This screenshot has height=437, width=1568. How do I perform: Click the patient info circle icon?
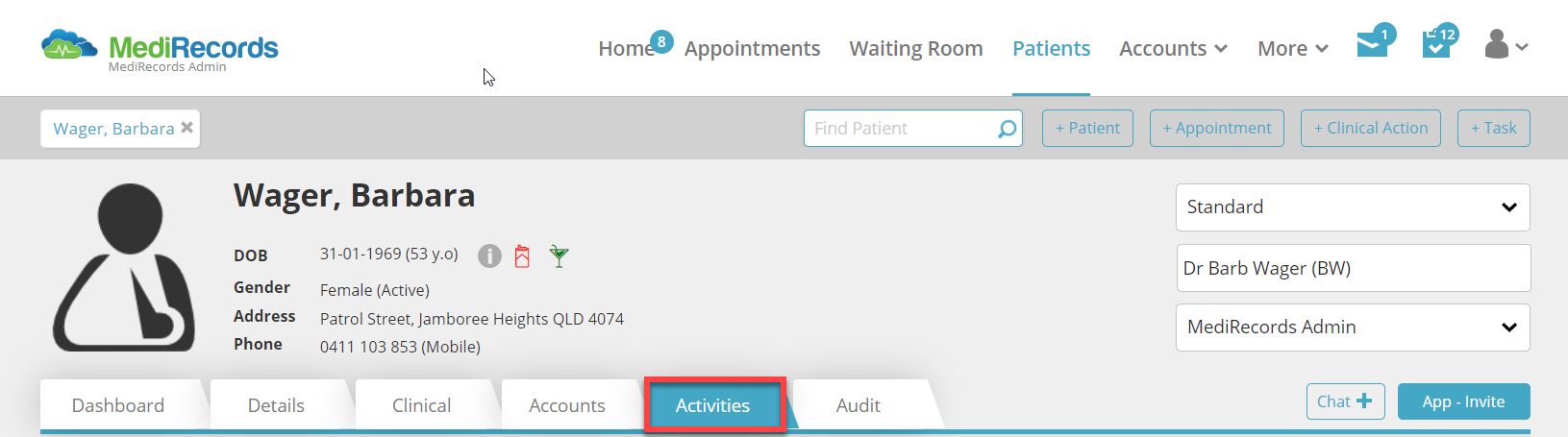(x=489, y=256)
